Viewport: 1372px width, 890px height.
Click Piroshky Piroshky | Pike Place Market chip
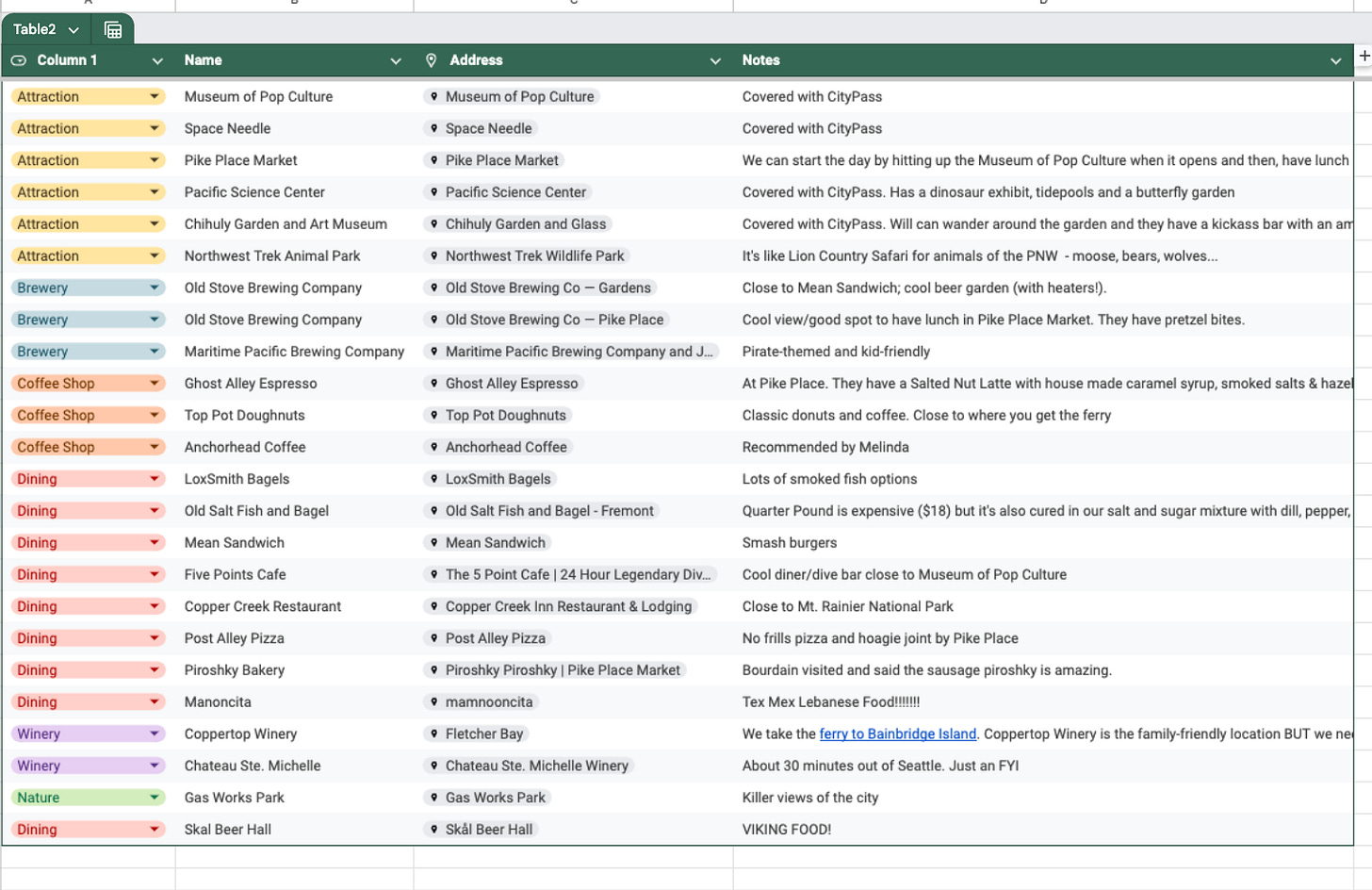click(555, 670)
